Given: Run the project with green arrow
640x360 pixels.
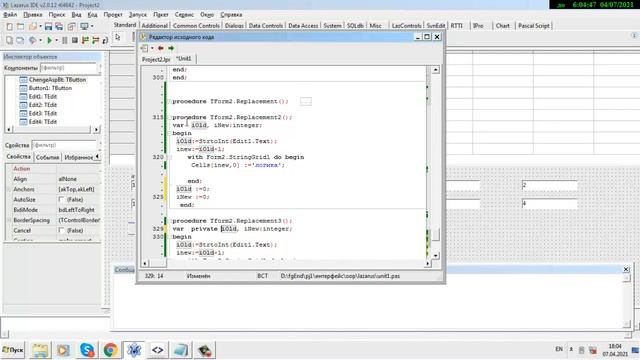Looking at the screenshot, I should click(49, 40).
